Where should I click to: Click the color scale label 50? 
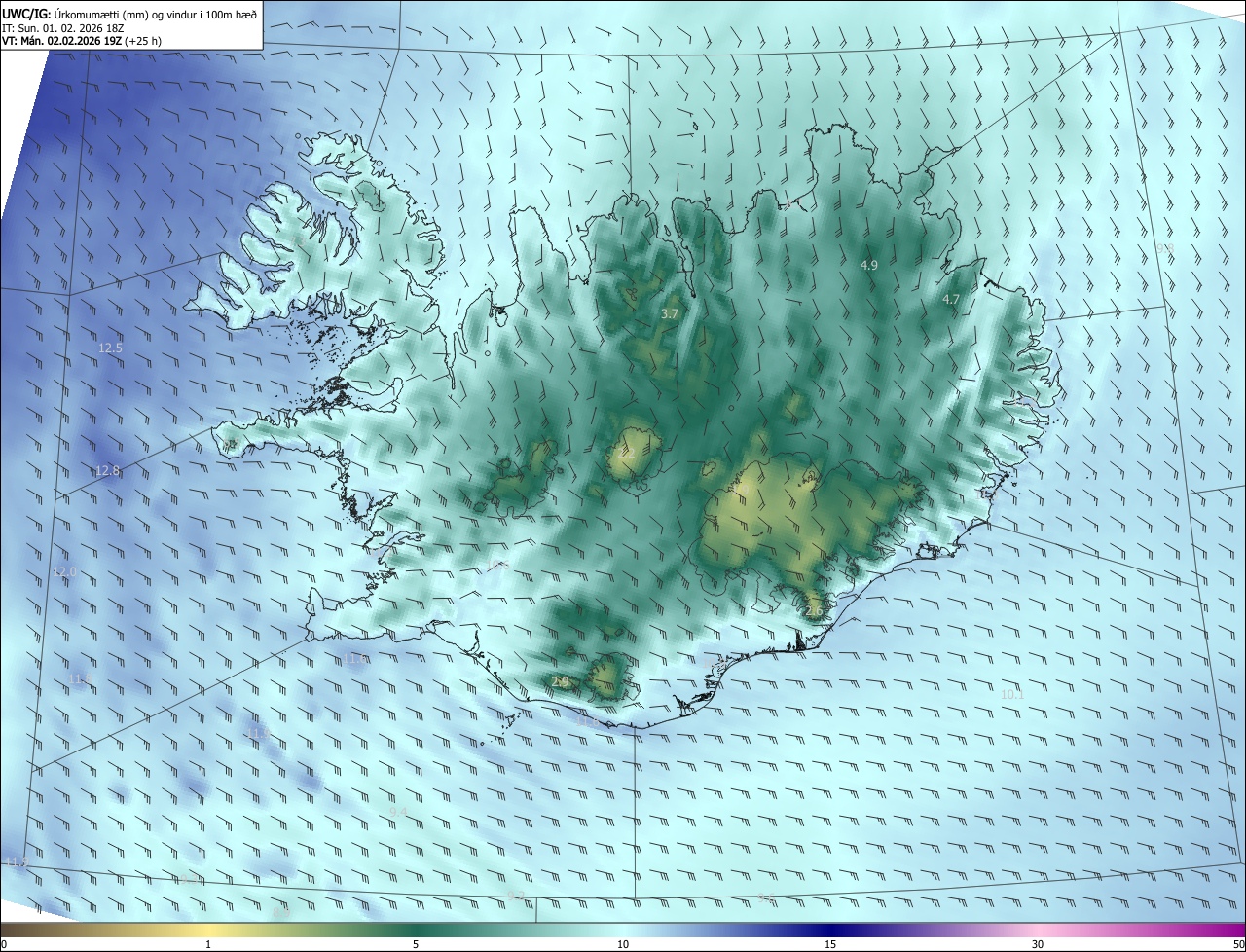(x=1238, y=944)
